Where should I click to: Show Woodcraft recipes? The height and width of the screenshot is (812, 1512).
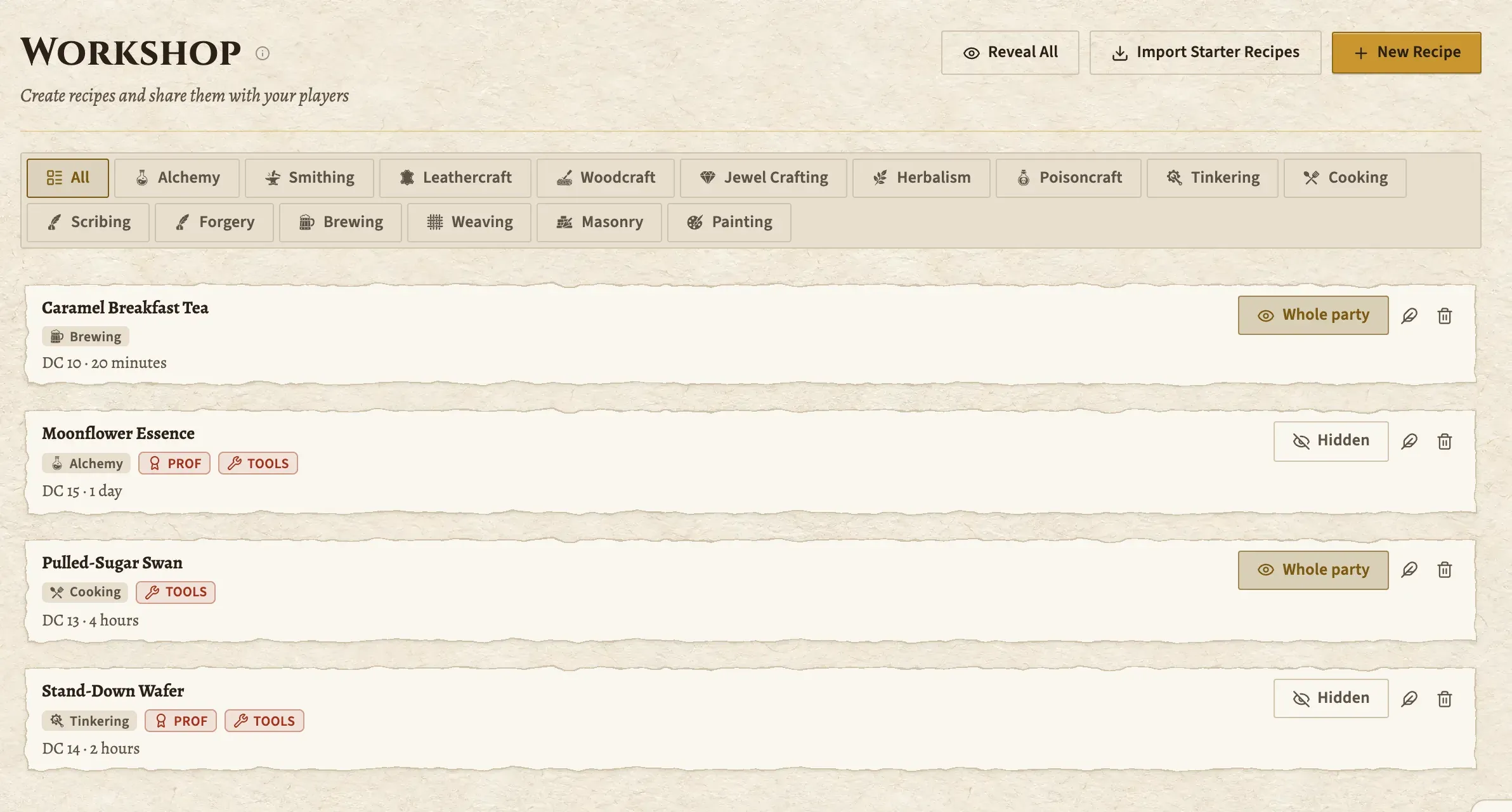[x=606, y=178]
